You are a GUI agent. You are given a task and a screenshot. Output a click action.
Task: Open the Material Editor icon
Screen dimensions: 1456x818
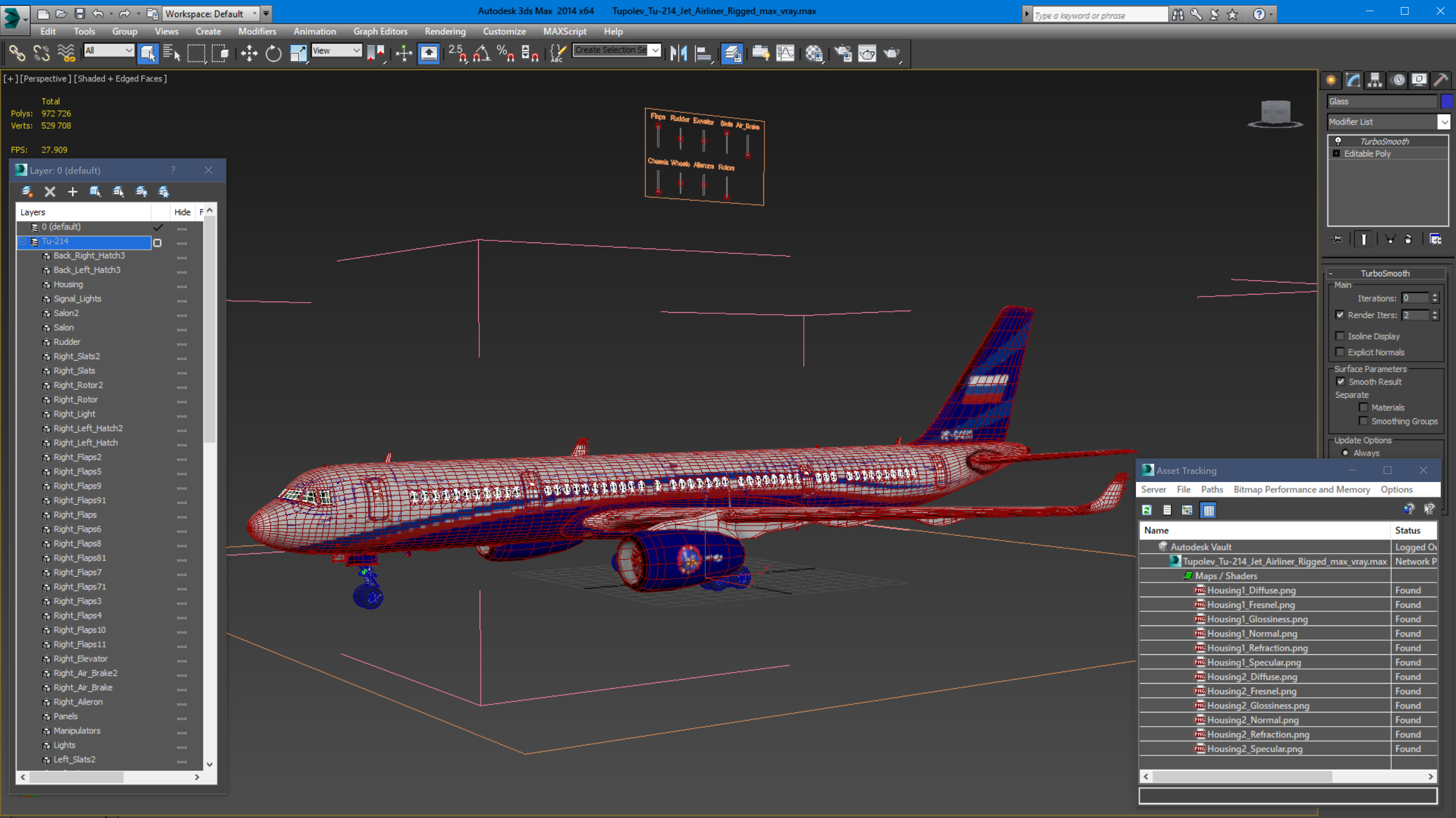tap(814, 54)
